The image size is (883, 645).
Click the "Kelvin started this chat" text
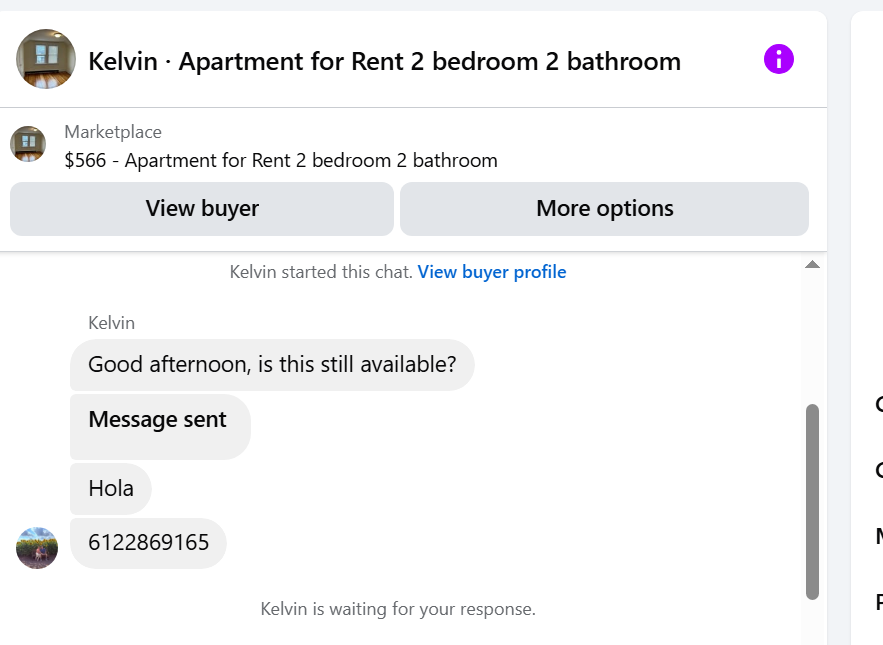320,272
